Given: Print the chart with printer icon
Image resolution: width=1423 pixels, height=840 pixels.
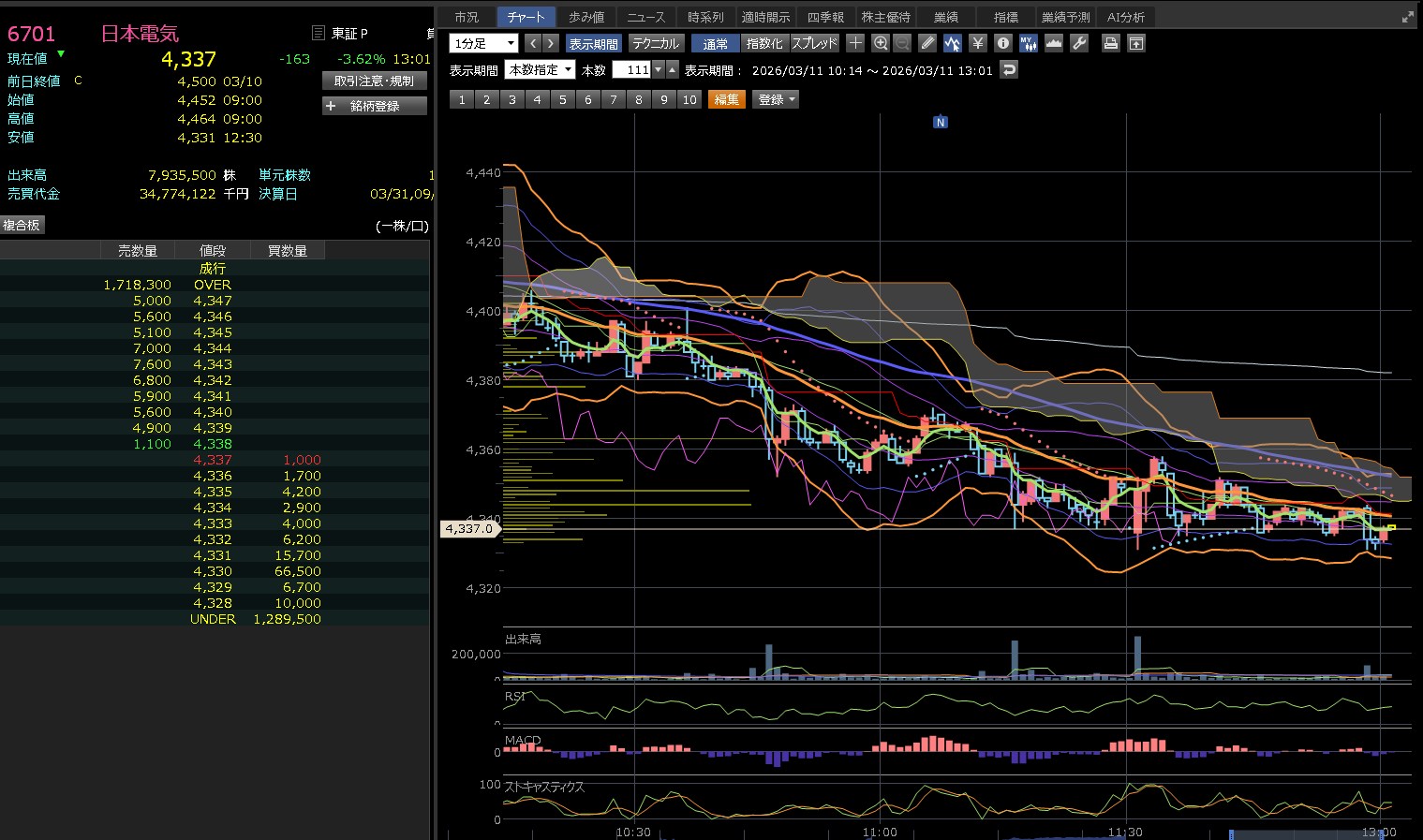Looking at the screenshot, I should tap(1110, 43).
